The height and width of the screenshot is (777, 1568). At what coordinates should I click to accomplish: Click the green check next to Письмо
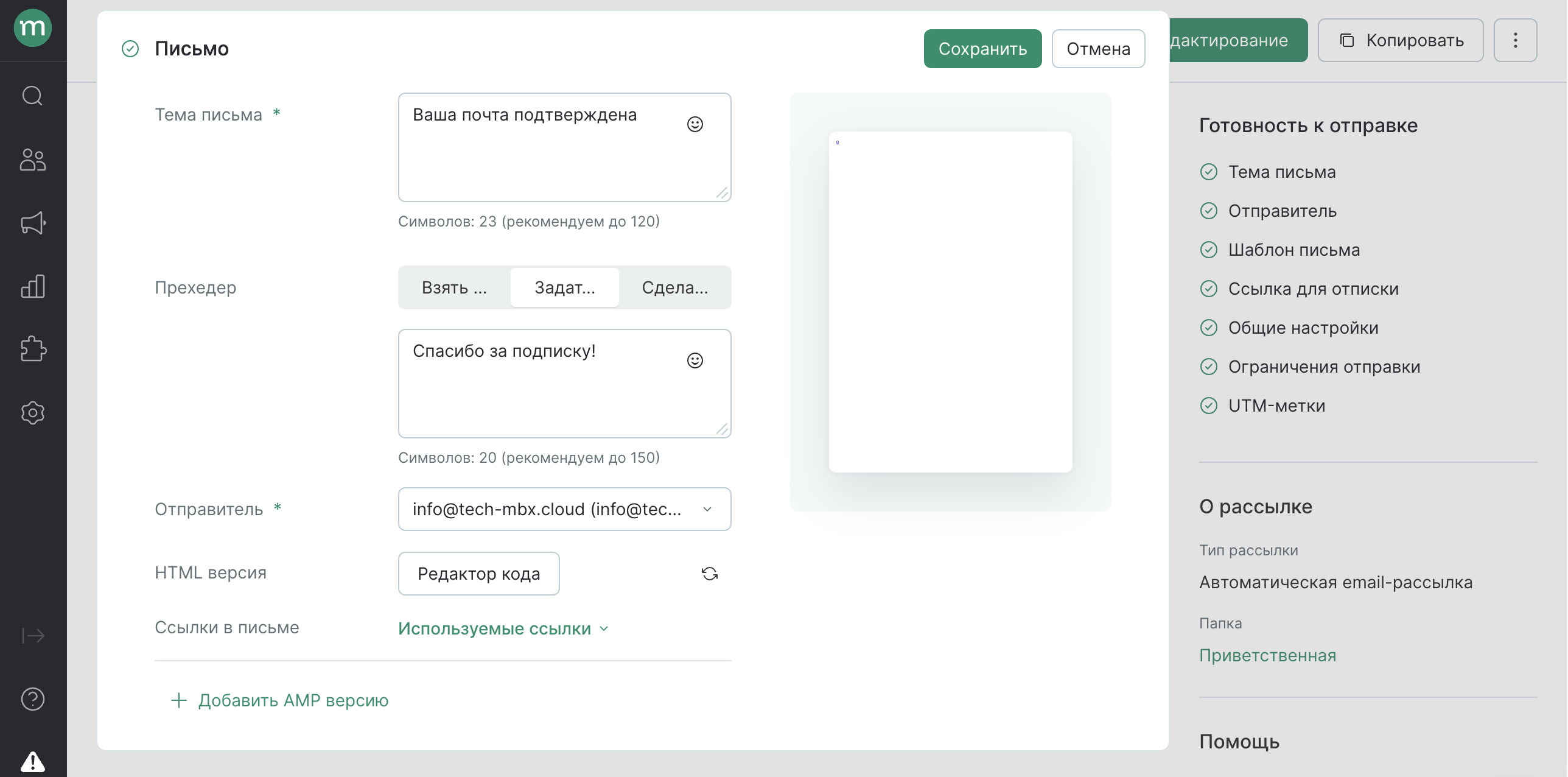point(130,49)
